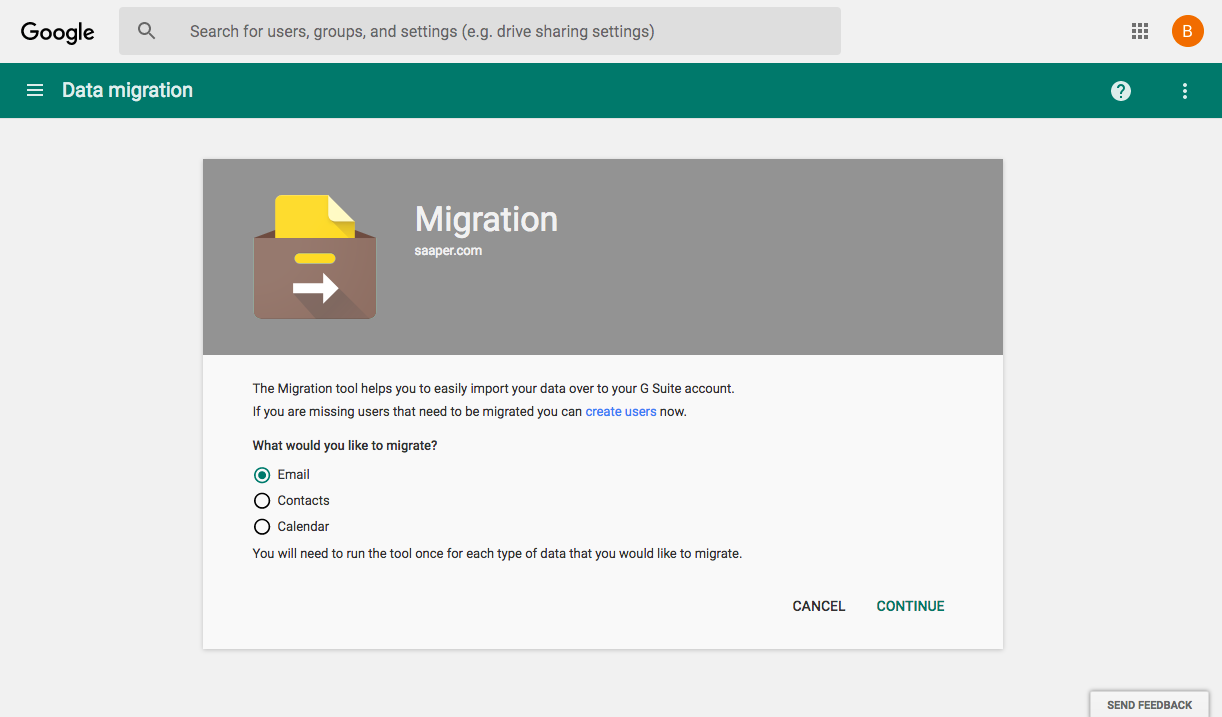1222x717 pixels.
Task: Open the Google apps grid
Action: pos(1140,31)
